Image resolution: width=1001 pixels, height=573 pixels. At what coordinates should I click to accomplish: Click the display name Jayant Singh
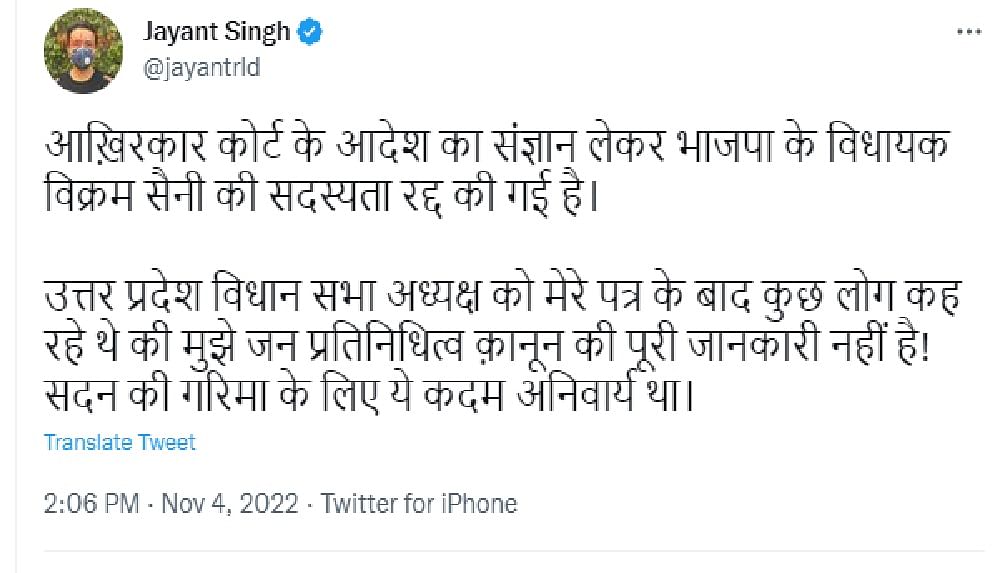[217, 32]
